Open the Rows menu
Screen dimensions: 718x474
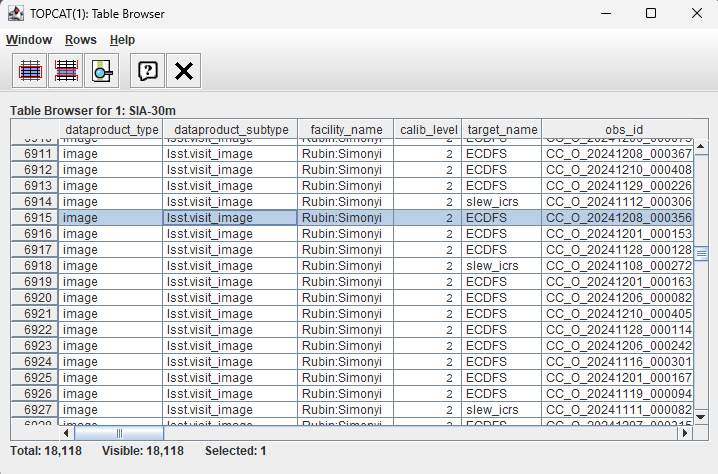coord(81,40)
